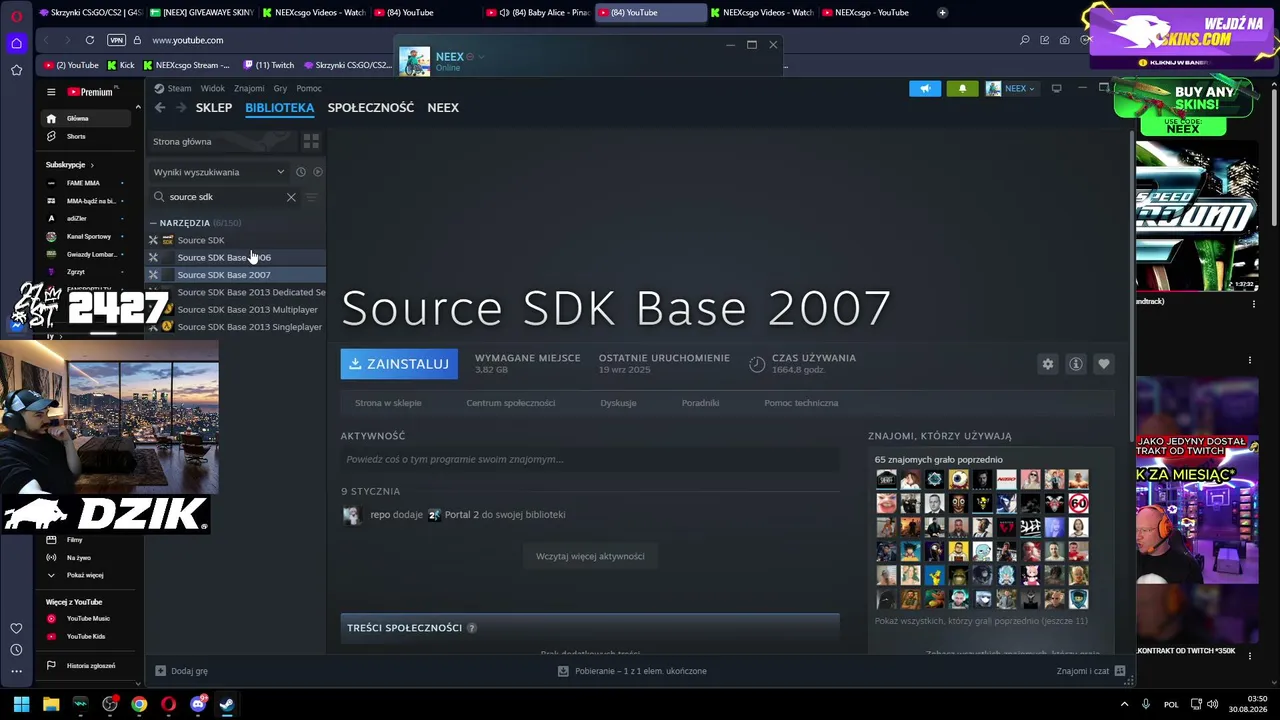Expand the Wyniki wyszukiwania dropdown
Viewport: 1280px width, 720px height.
click(x=219, y=172)
